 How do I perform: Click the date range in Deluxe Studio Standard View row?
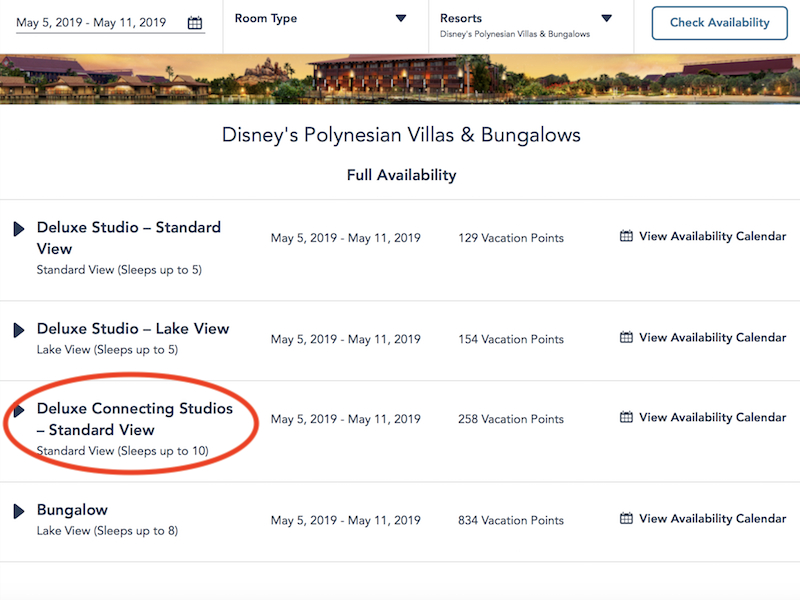(x=345, y=238)
